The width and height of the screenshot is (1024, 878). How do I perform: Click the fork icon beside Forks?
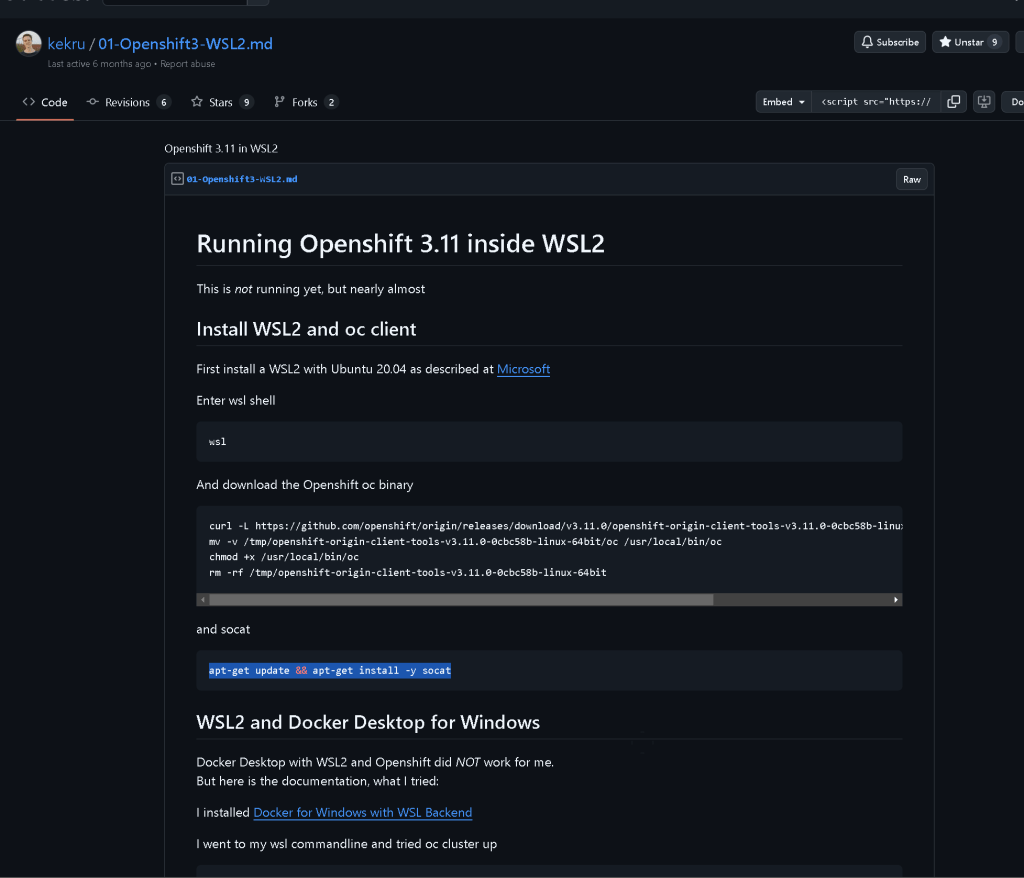coord(280,102)
